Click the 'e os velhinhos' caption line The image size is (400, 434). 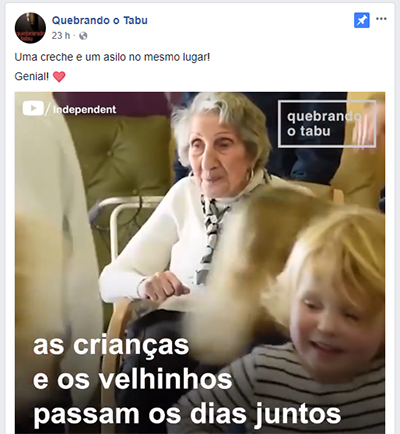pyautogui.click(x=132, y=380)
